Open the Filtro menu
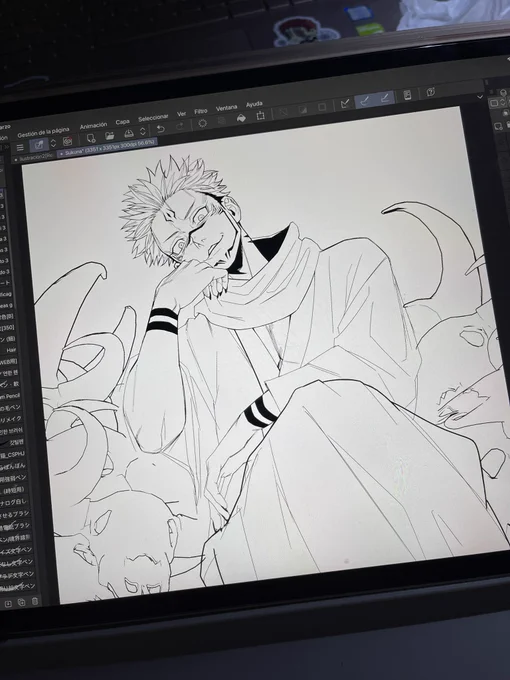The image size is (510, 680). 200,111
